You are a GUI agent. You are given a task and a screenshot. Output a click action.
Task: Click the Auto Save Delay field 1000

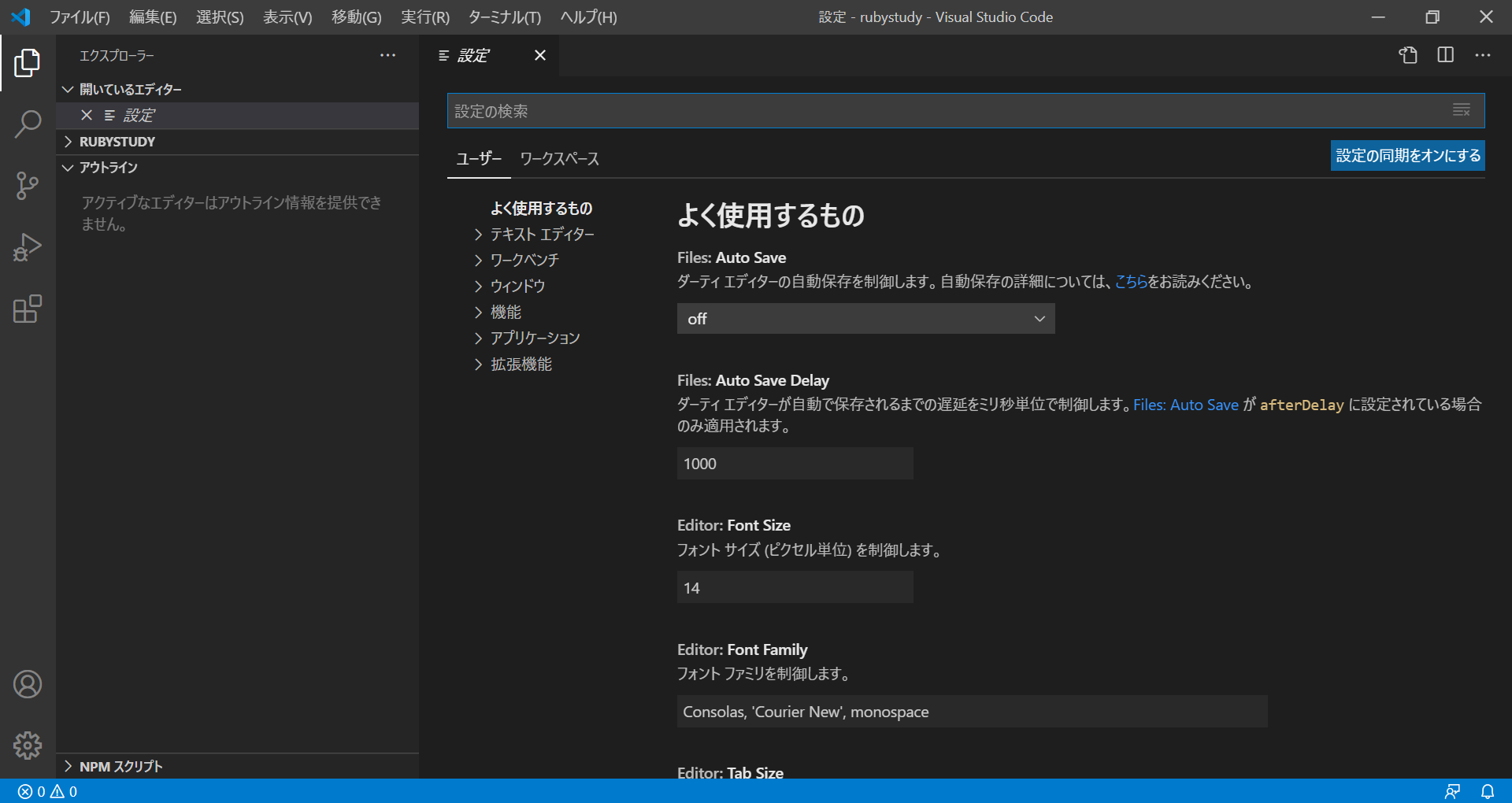795,464
